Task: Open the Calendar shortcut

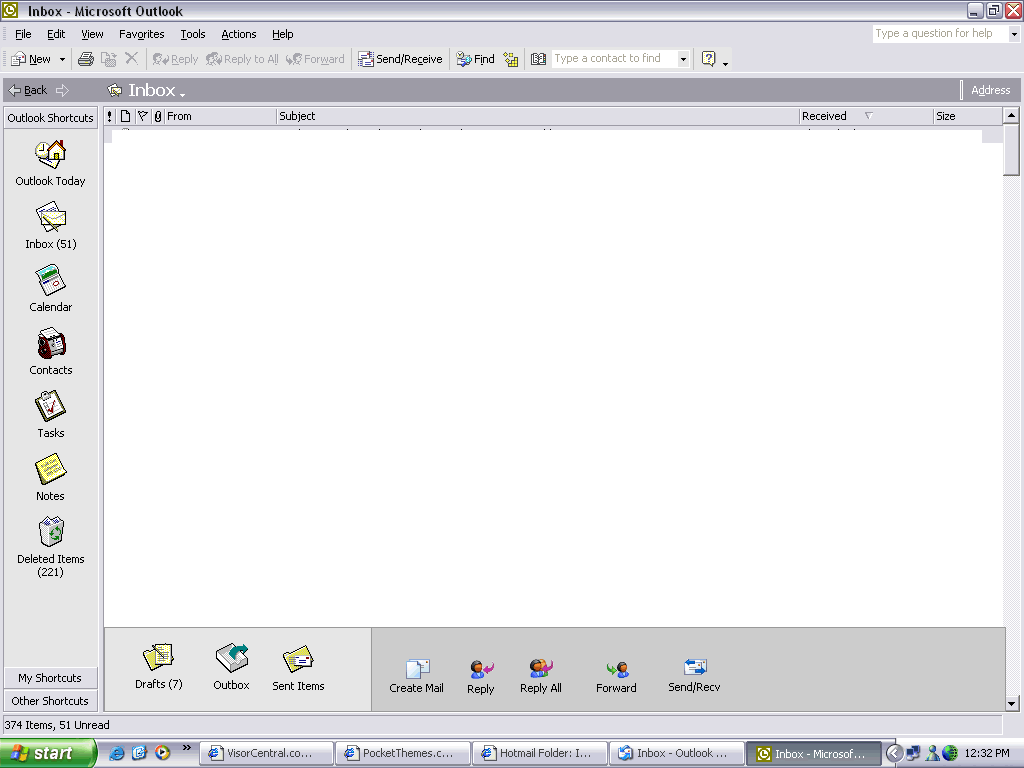Action: click(50, 281)
